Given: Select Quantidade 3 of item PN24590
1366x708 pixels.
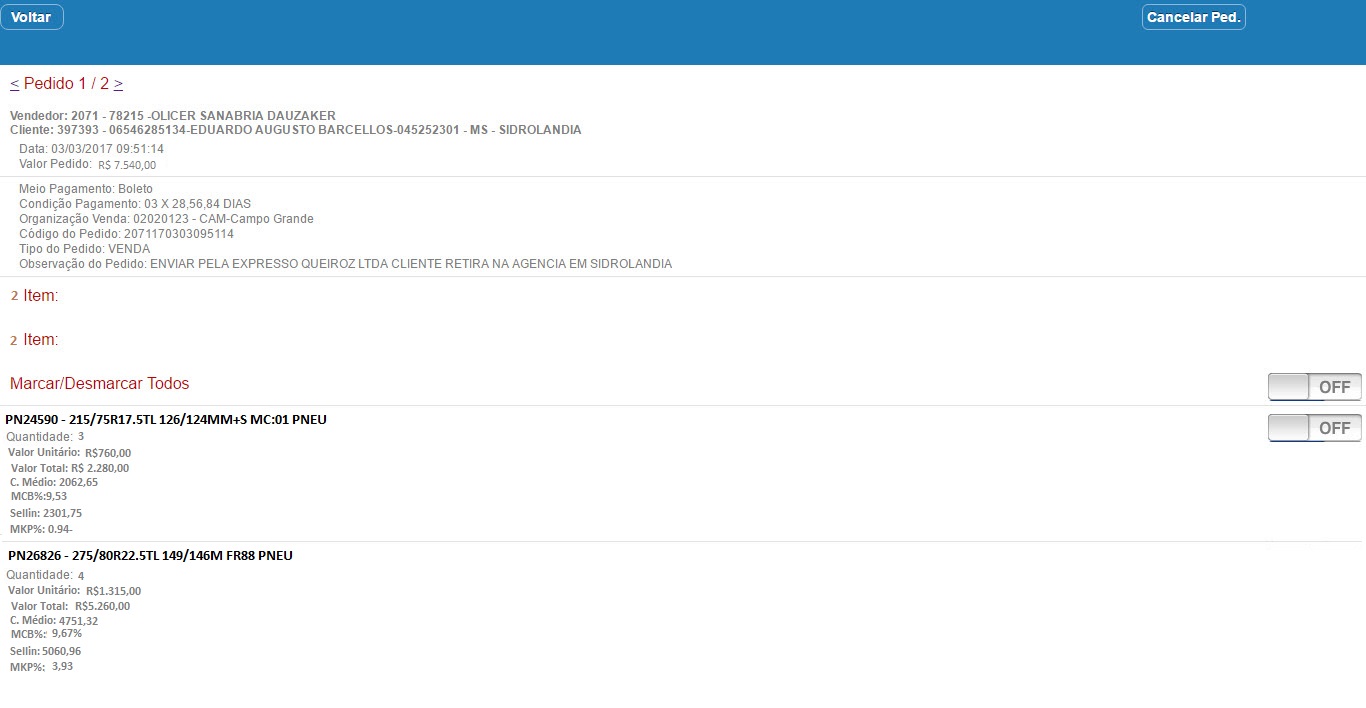Looking at the screenshot, I should click(x=45, y=437).
